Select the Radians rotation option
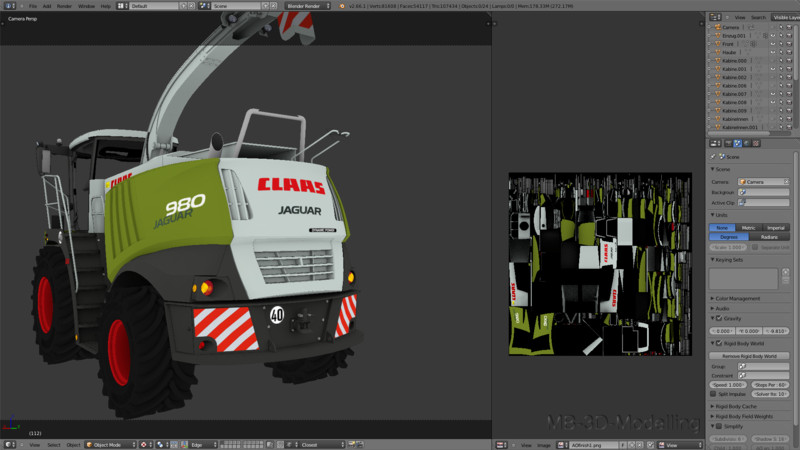Viewport: 800px width, 450px height. [x=769, y=237]
